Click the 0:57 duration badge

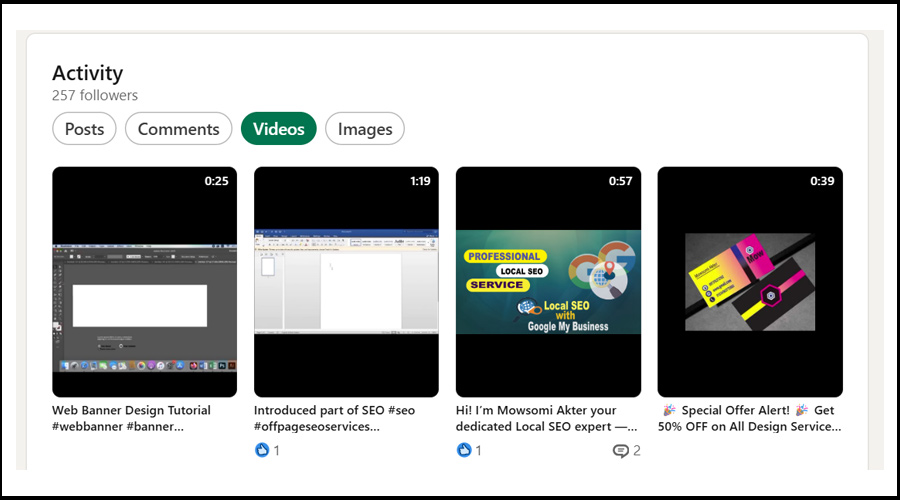coord(620,181)
